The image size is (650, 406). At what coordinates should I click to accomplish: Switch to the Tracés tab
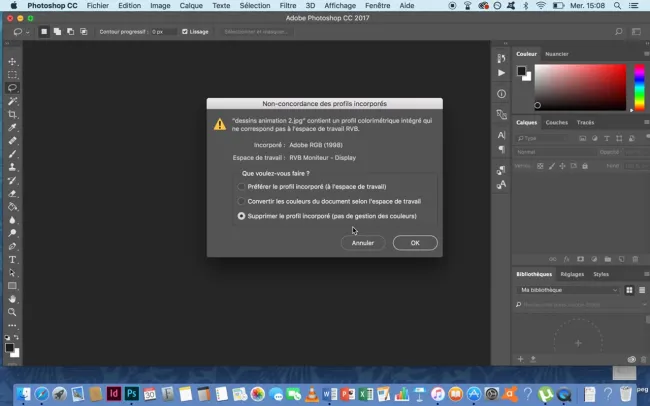coord(585,122)
